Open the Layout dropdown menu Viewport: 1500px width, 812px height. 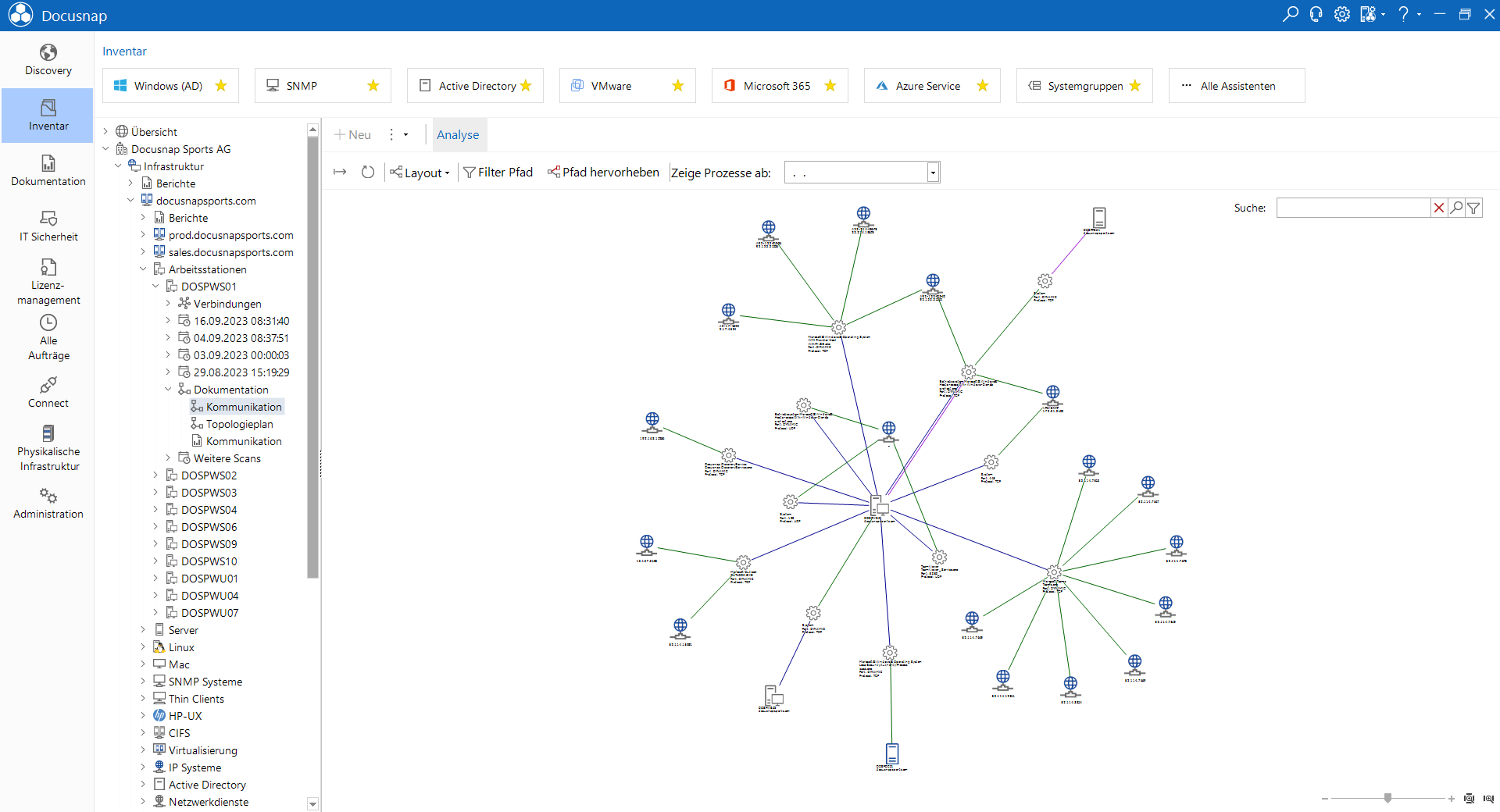pyautogui.click(x=420, y=173)
